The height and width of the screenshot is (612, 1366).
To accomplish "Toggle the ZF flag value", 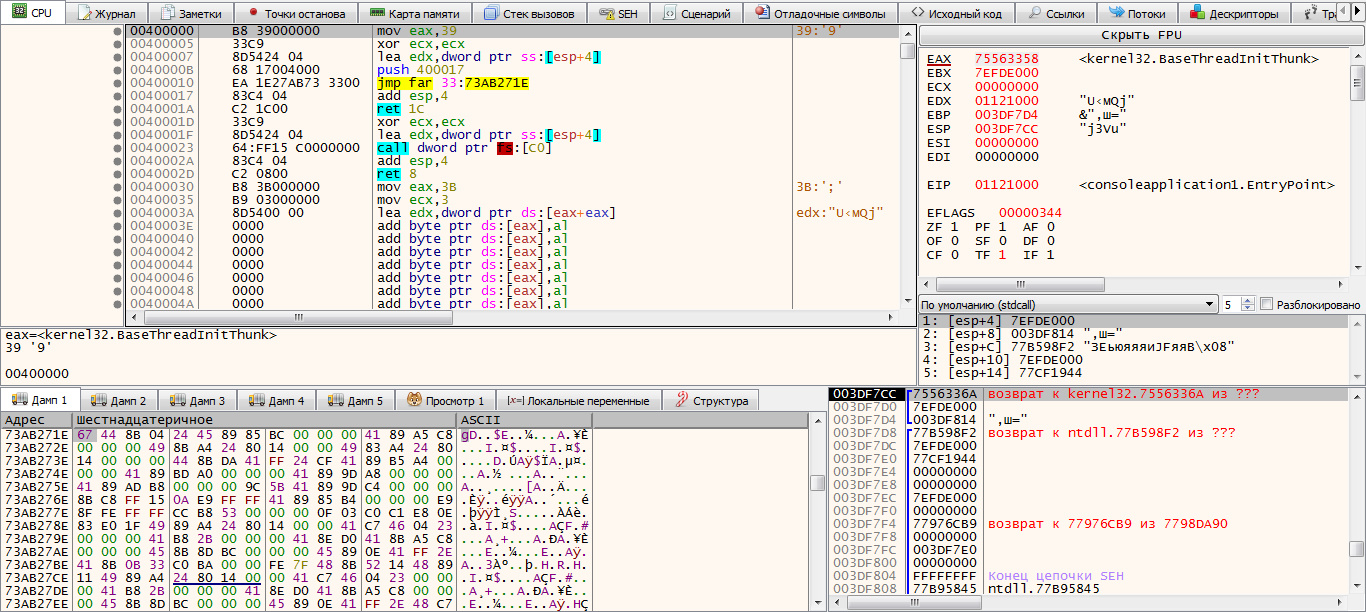I will pyautogui.click(x=952, y=227).
